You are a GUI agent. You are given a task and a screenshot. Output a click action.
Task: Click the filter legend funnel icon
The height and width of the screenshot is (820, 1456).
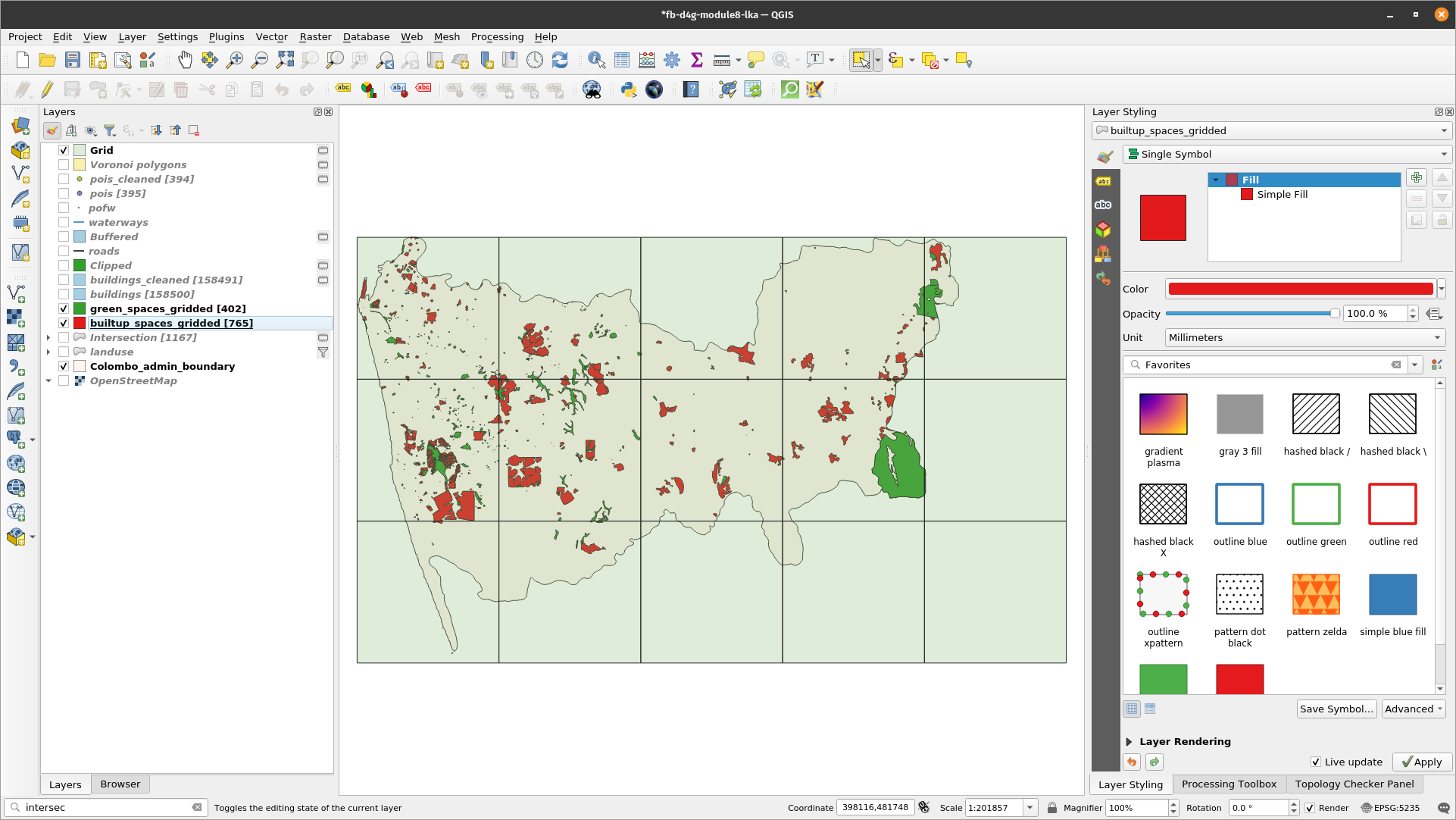110,130
